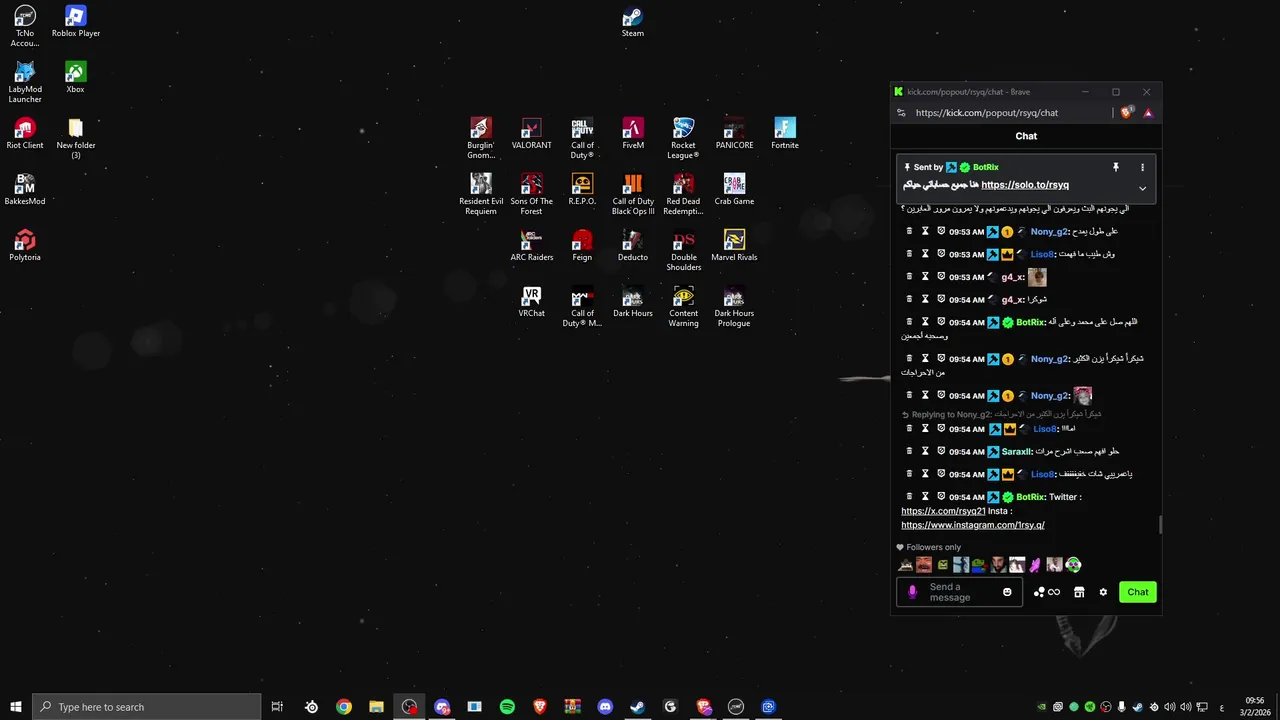
Task: Click the Brave Rewards triangle icon
Action: tap(1148, 113)
